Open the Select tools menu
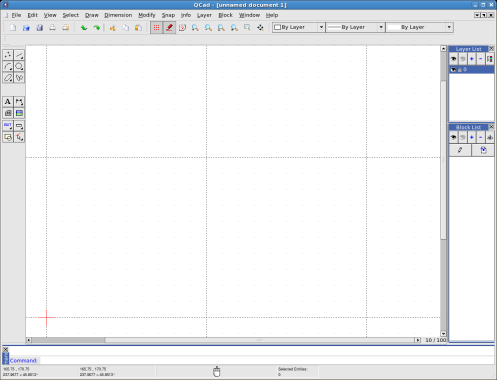 (19, 137)
